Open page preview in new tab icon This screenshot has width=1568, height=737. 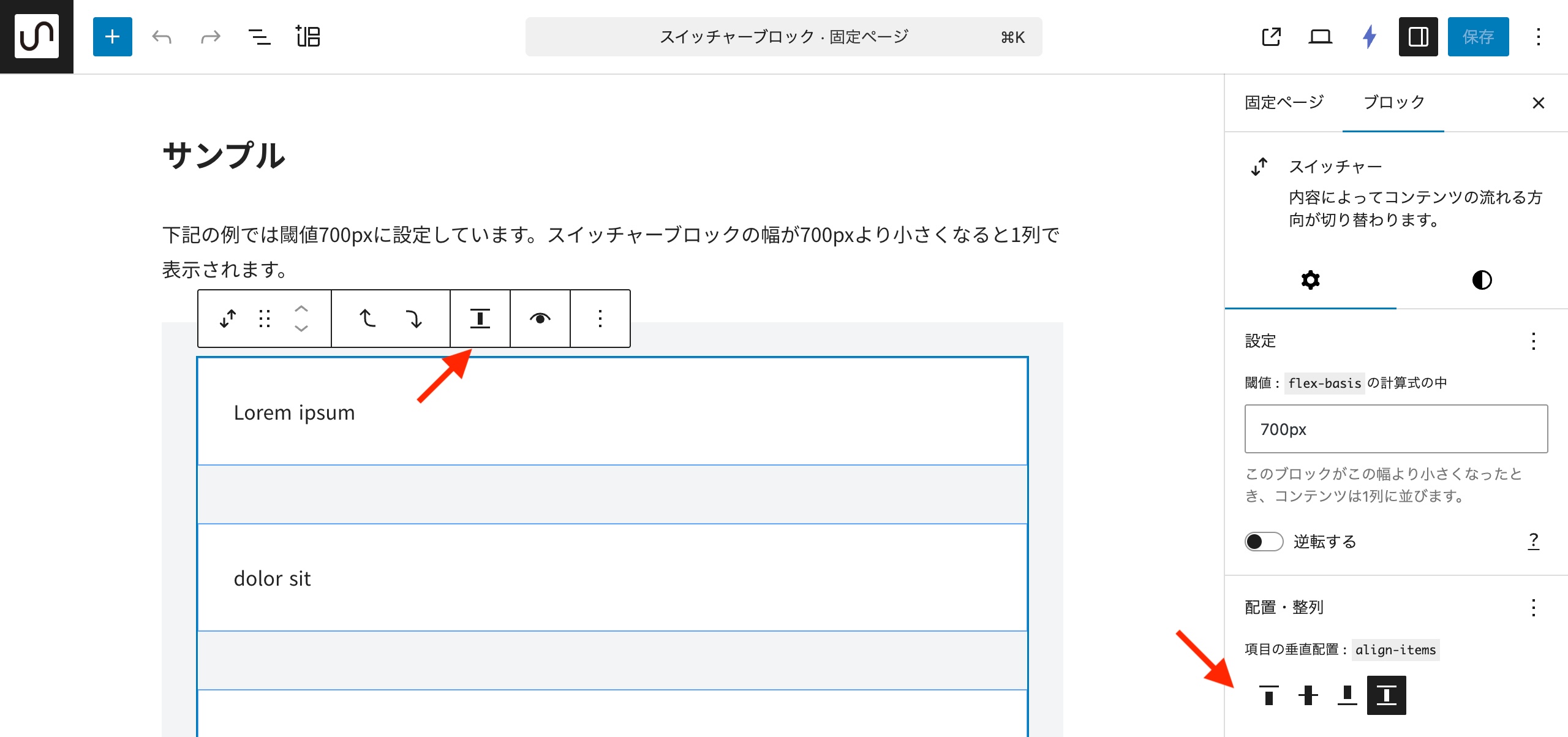(x=1271, y=37)
